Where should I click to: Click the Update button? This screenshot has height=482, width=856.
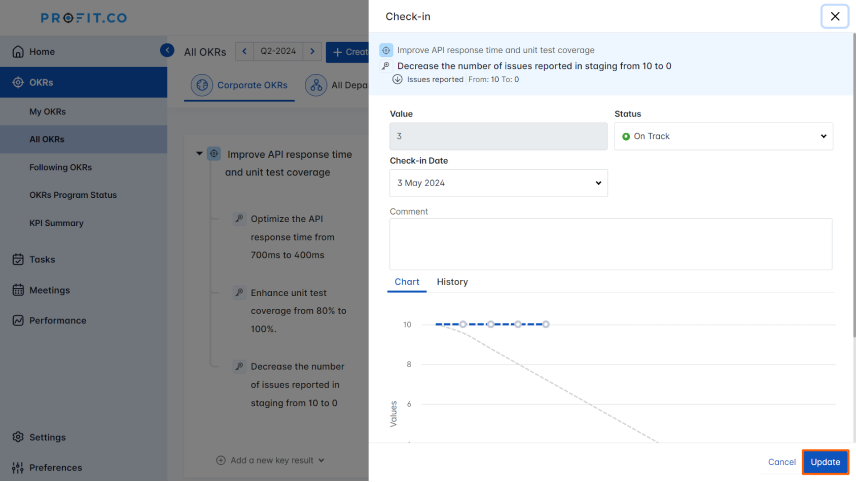[825, 462]
